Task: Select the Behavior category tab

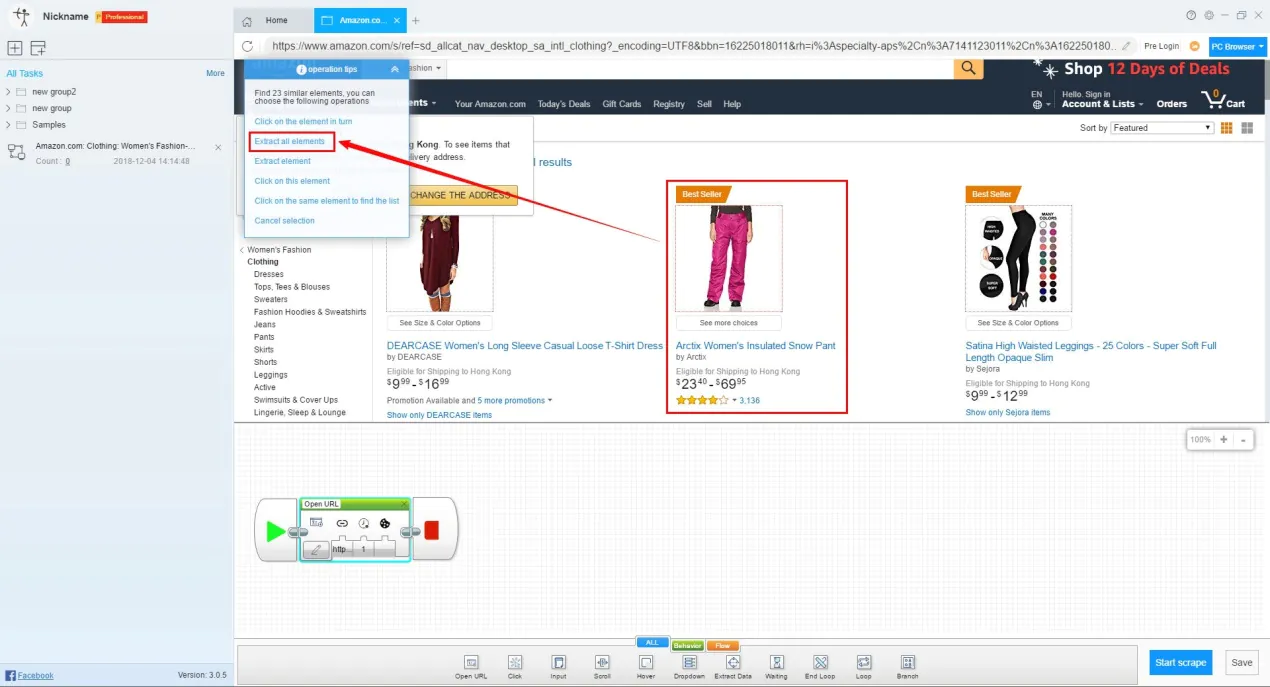Action: click(688, 646)
